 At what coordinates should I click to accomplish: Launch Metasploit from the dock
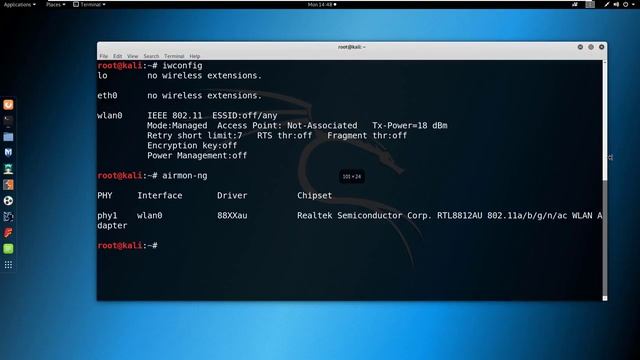point(8,153)
